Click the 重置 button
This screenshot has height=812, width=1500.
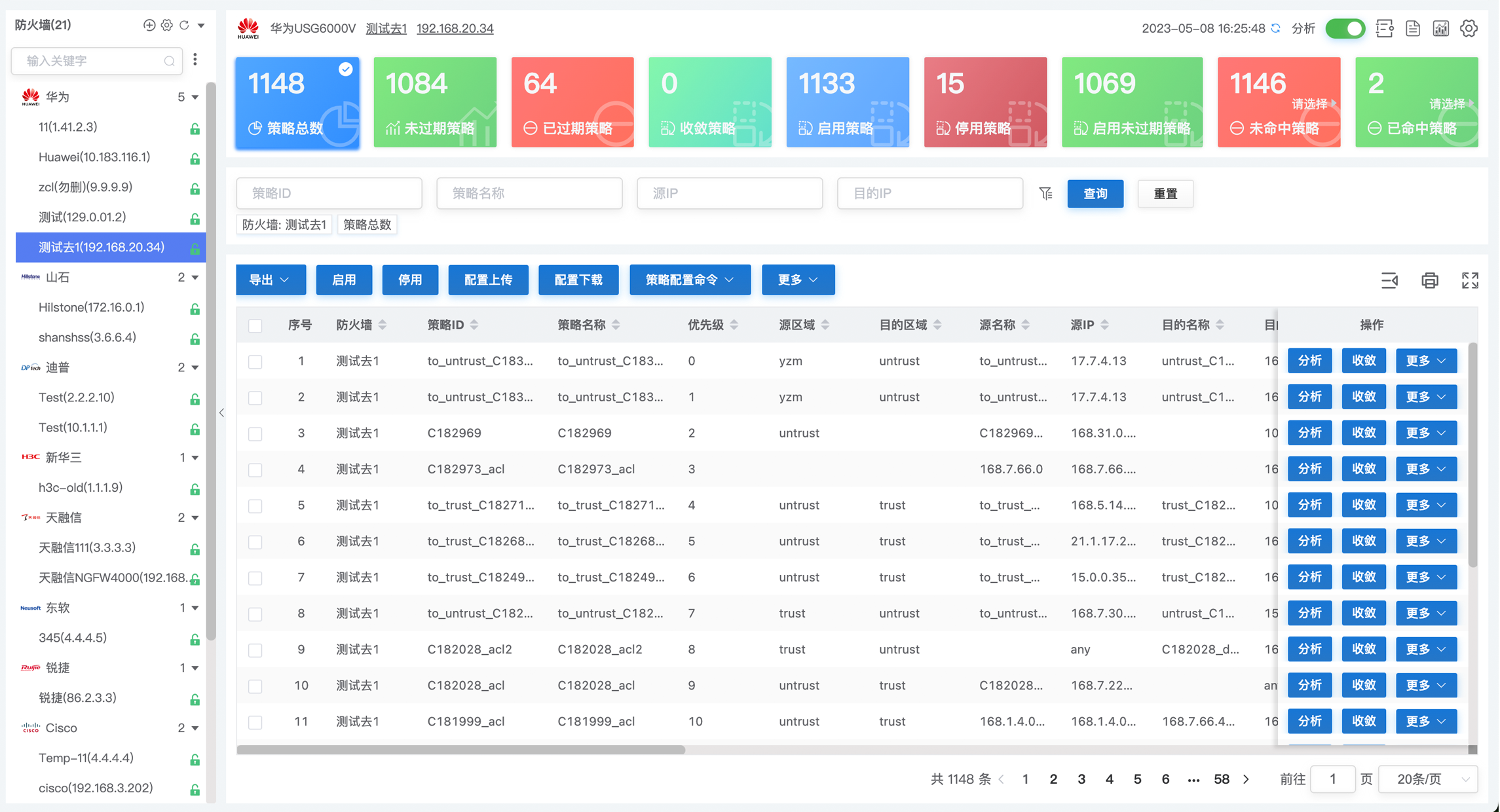point(1165,194)
